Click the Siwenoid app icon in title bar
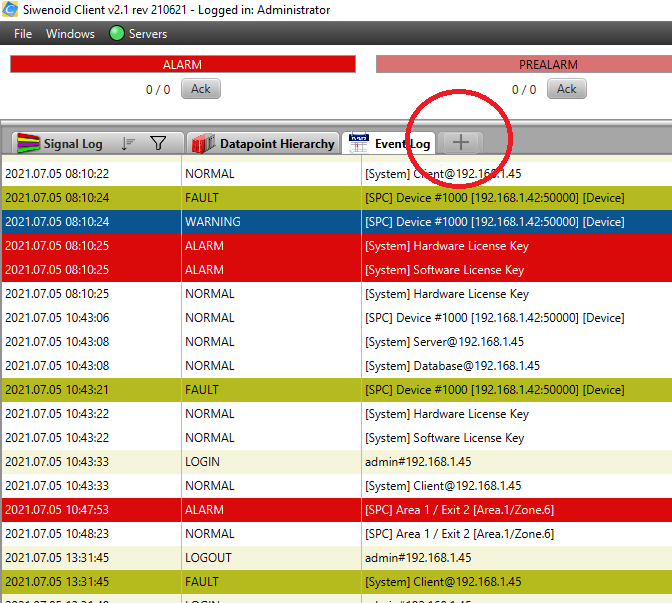The width and height of the screenshot is (672, 603). point(10,10)
